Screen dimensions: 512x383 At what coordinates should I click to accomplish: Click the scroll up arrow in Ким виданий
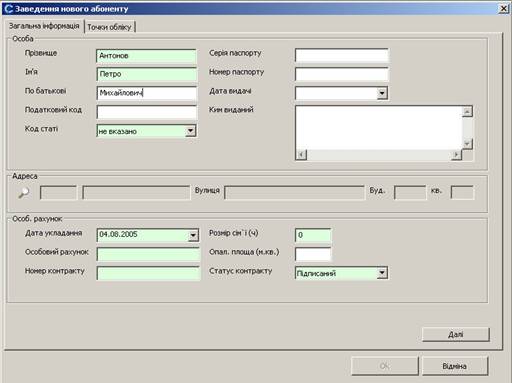467,111
